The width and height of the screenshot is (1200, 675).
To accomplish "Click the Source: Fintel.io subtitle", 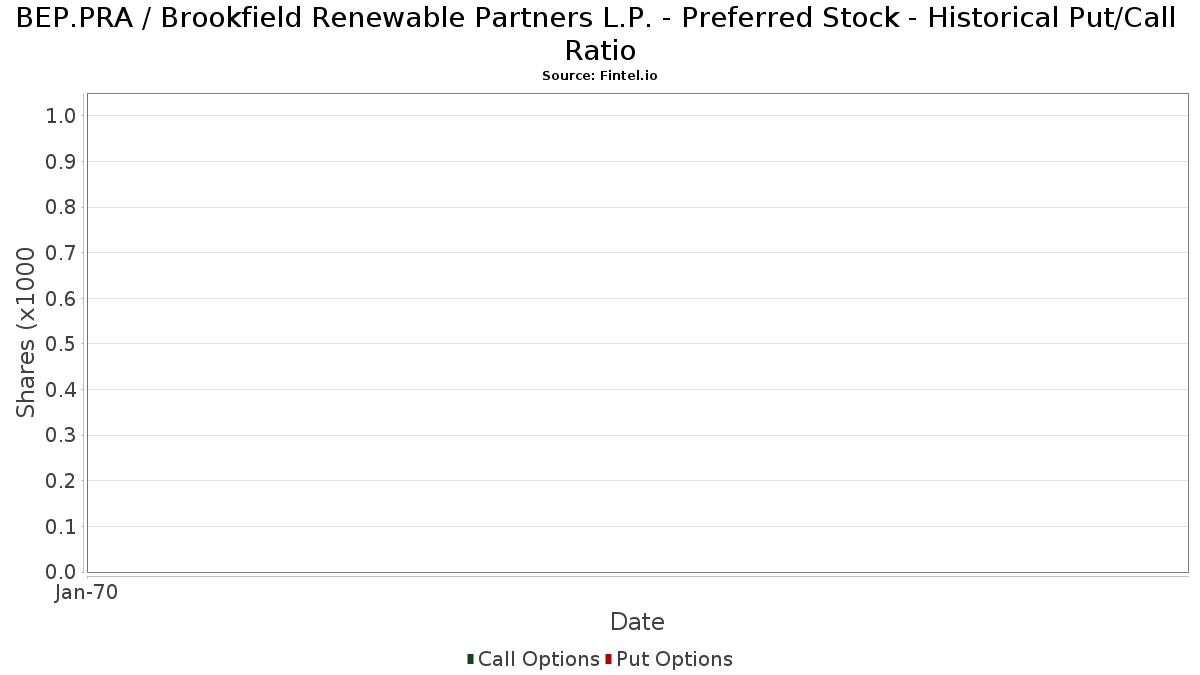I will 600,76.
